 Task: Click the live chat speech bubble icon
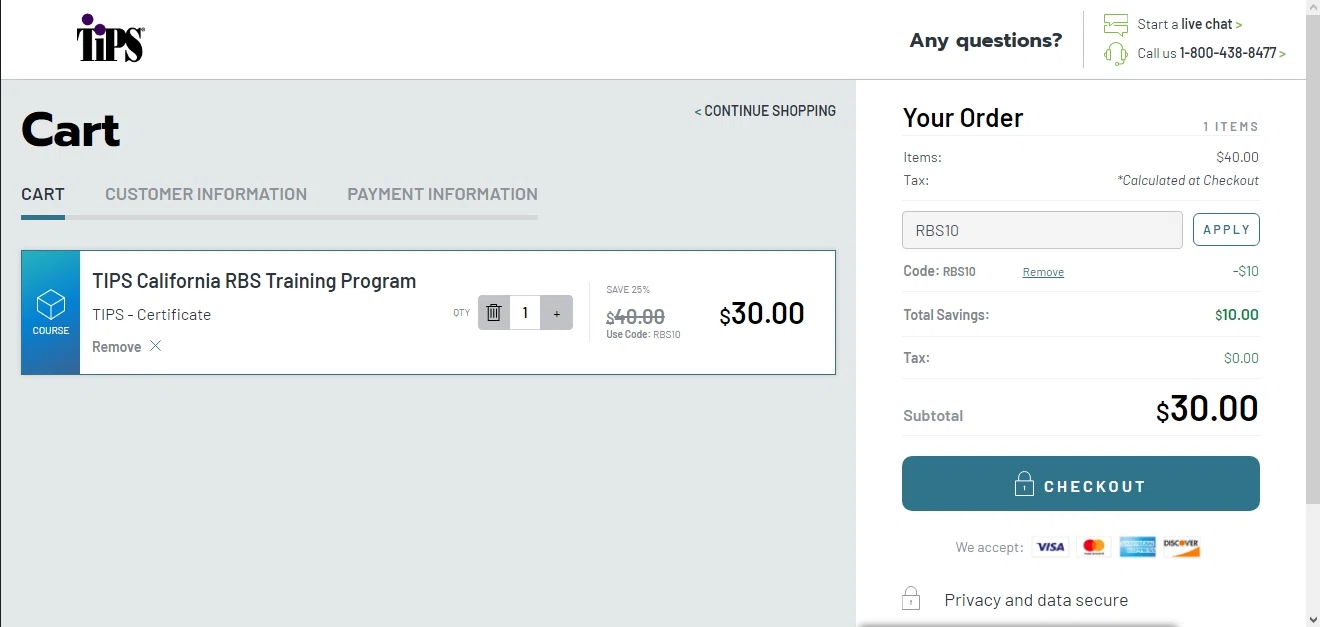coord(1116,24)
